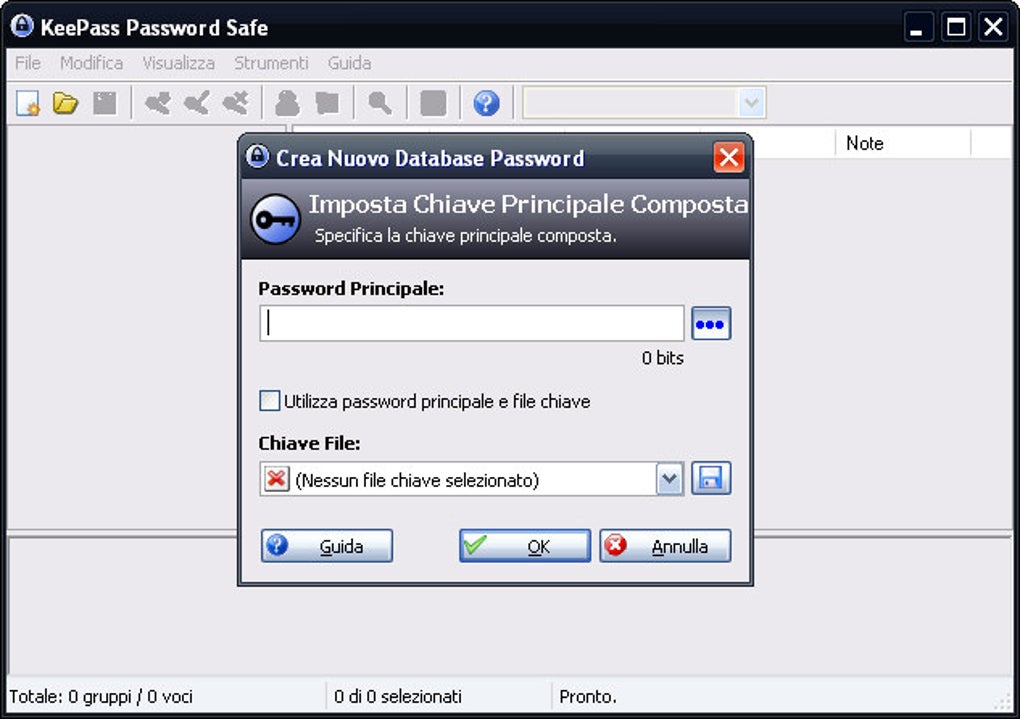Click the grayed Save floppy toolbar icon
This screenshot has height=719, width=1020.
(105, 103)
